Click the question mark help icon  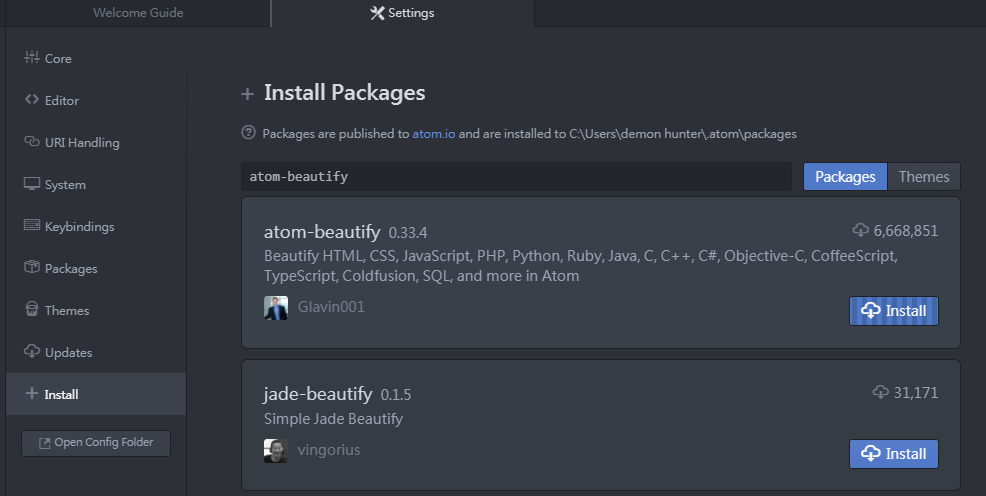248,133
